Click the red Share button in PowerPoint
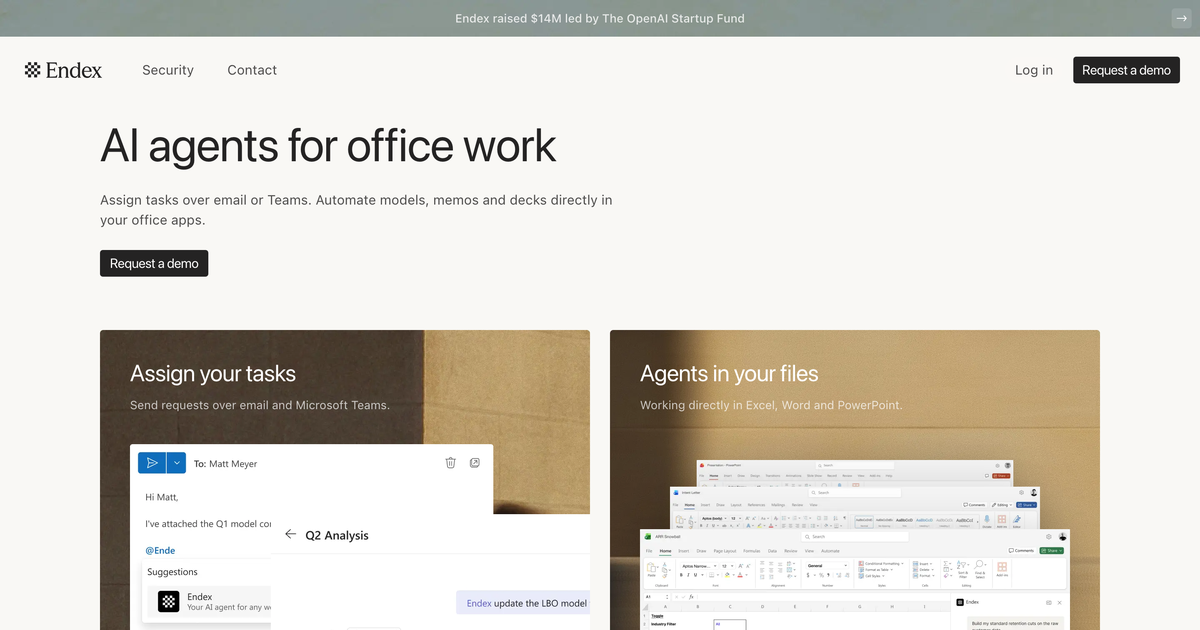The width and height of the screenshot is (1200, 630). pyautogui.click(x=1001, y=476)
